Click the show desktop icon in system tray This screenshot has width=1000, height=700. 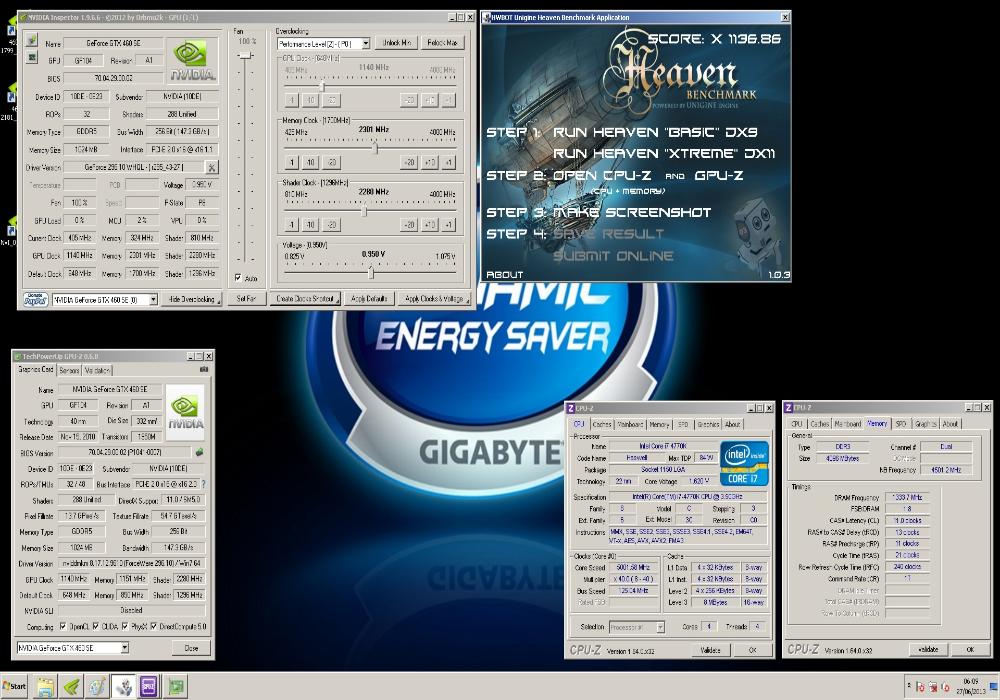point(994,687)
